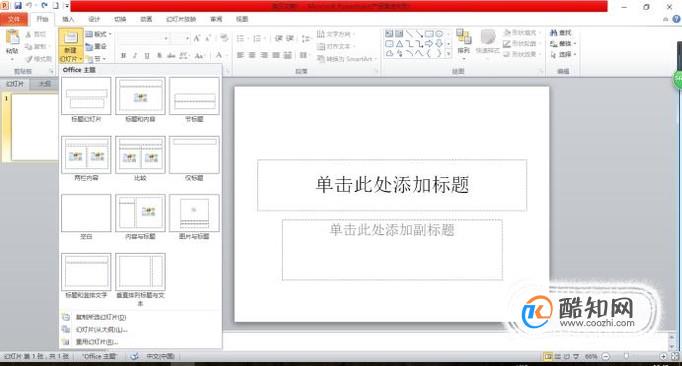Viewport: 682px width, 366px height.
Task: Click the Find binoculars icon
Action: pyautogui.click(x=554, y=33)
